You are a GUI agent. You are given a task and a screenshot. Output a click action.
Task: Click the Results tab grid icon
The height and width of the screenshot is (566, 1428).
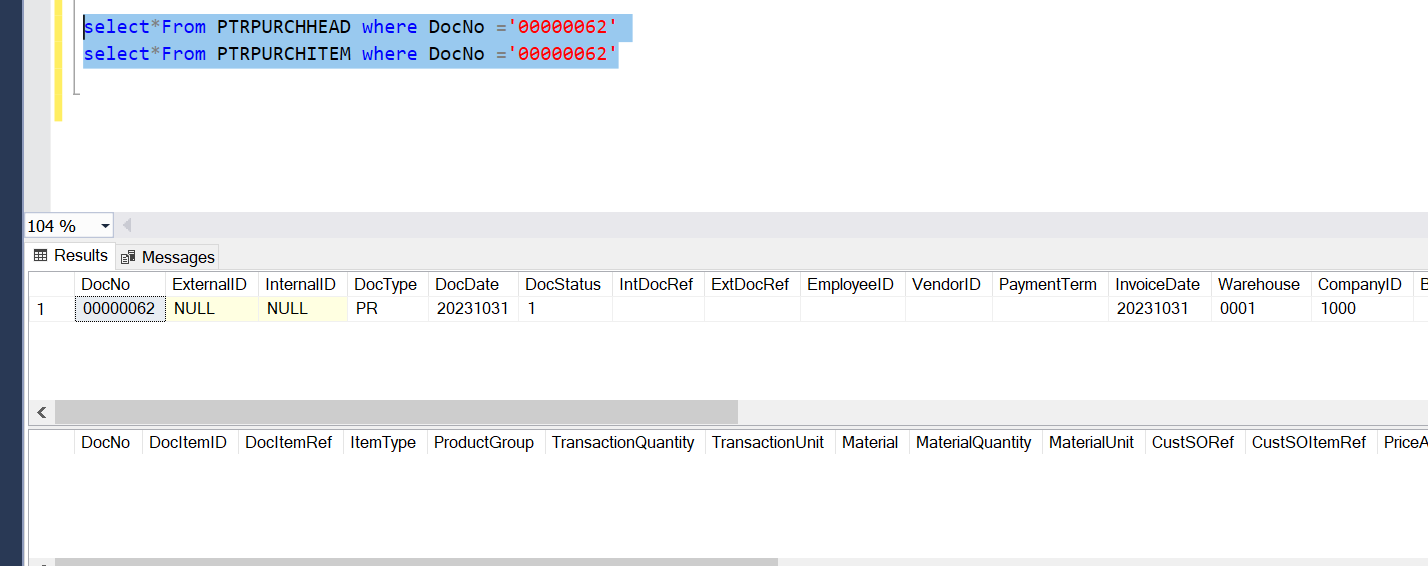pyautogui.click(x=41, y=256)
